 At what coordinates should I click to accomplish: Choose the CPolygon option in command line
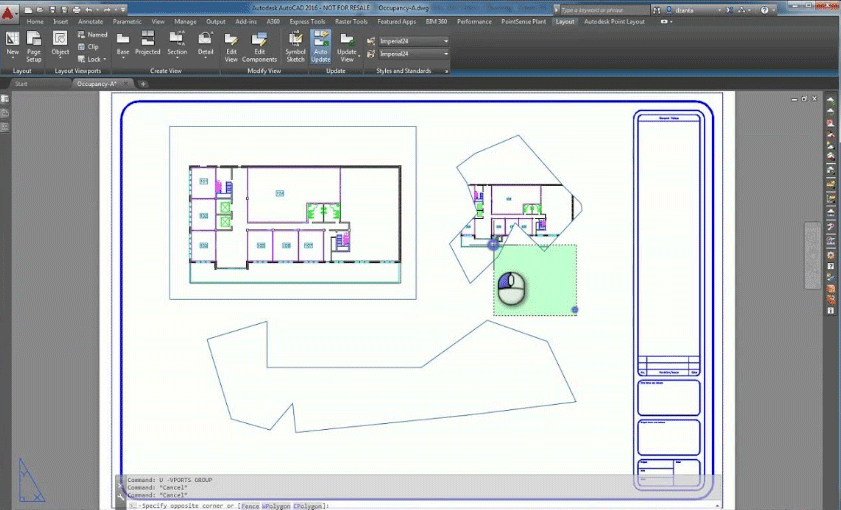coord(308,506)
